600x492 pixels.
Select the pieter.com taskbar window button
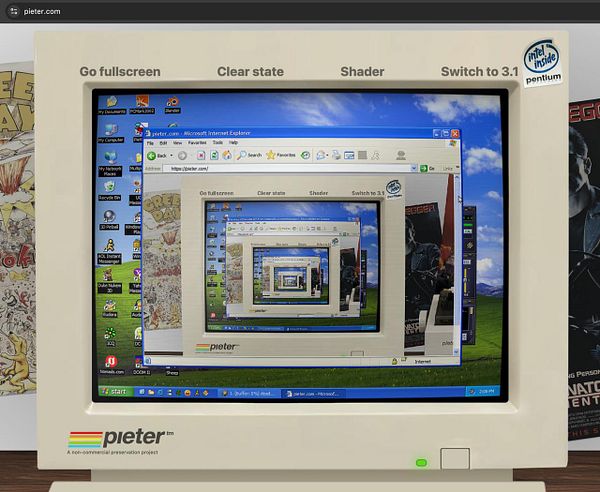tap(313, 393)
